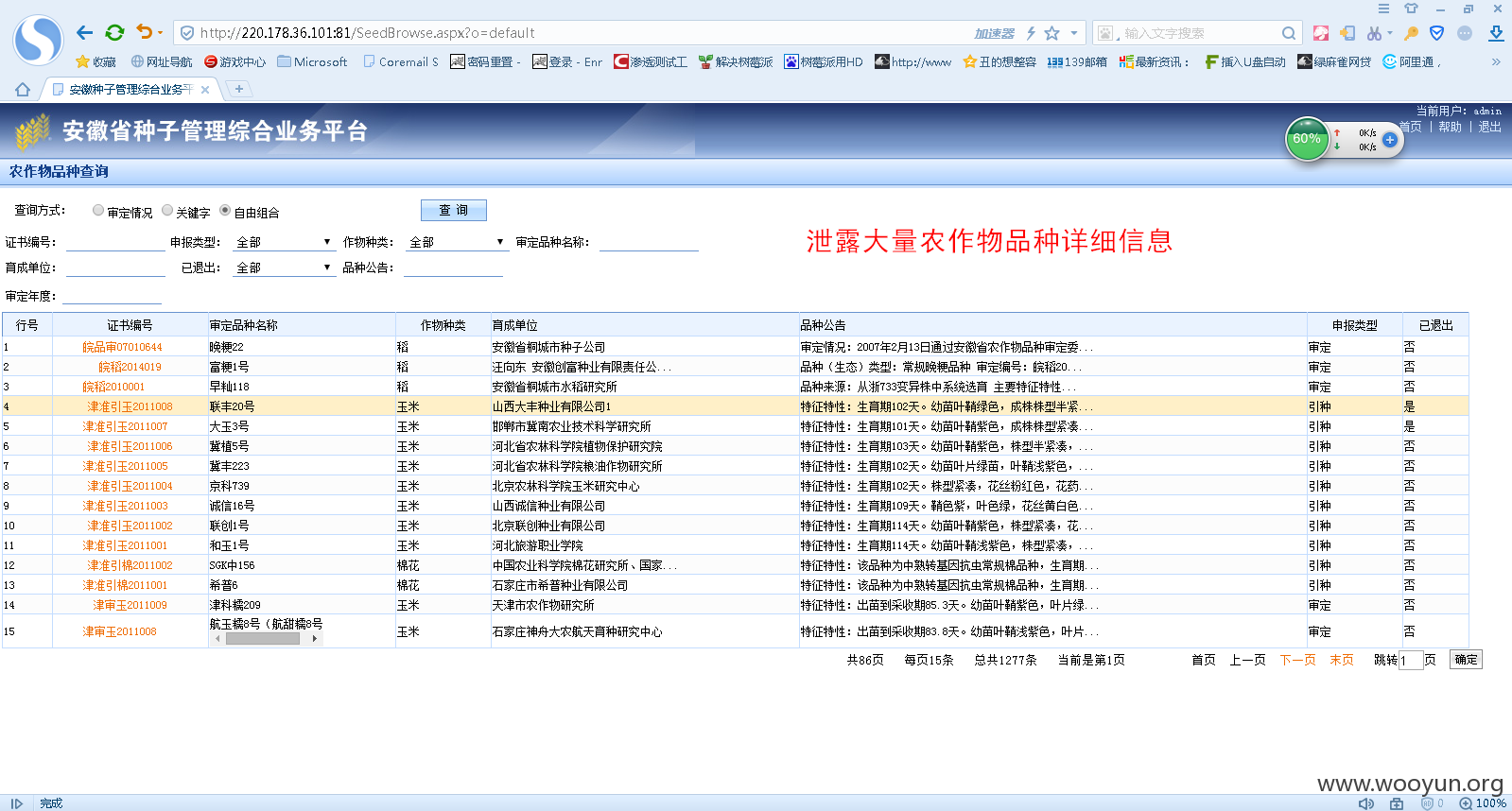This screenshot has height=811, width=1512.
Task: Open the 申报类型 dropdown
Action: click(x=284, y=242)
